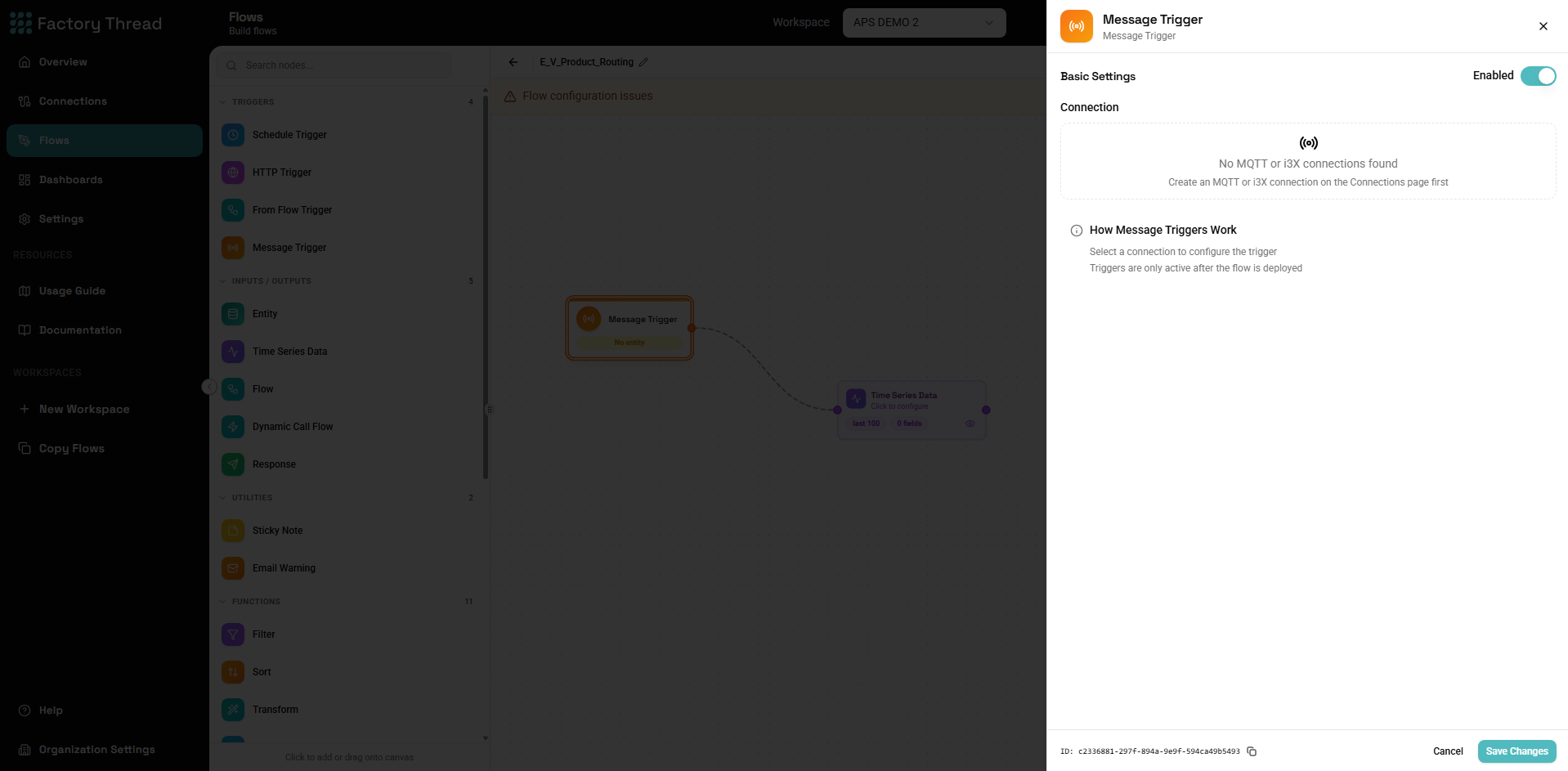Add the Transform function icon
1568x771 pixels.
233,710
